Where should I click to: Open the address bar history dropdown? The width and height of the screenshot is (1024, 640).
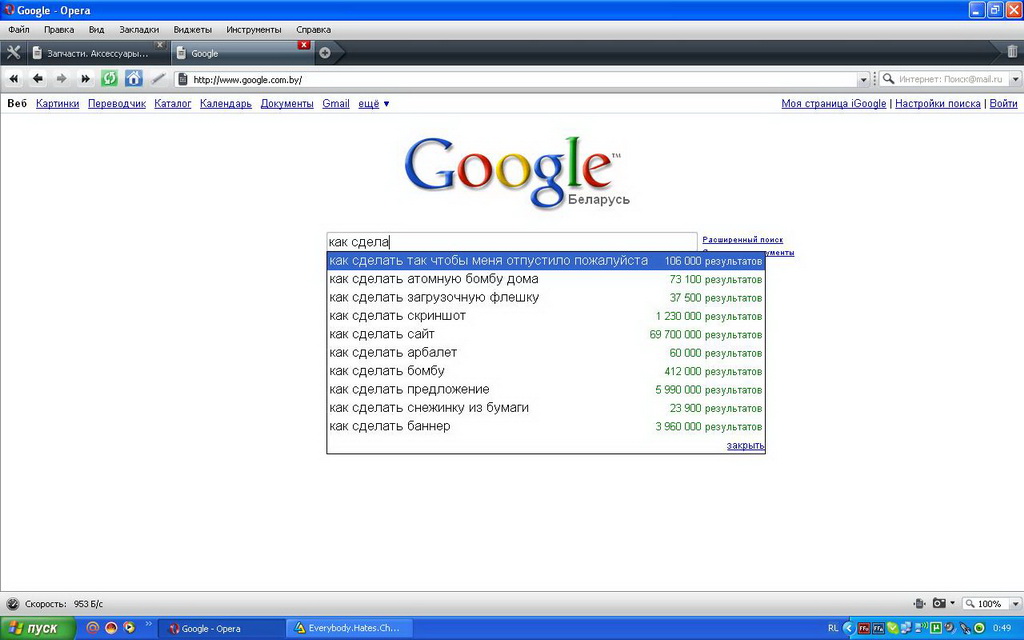864,79
